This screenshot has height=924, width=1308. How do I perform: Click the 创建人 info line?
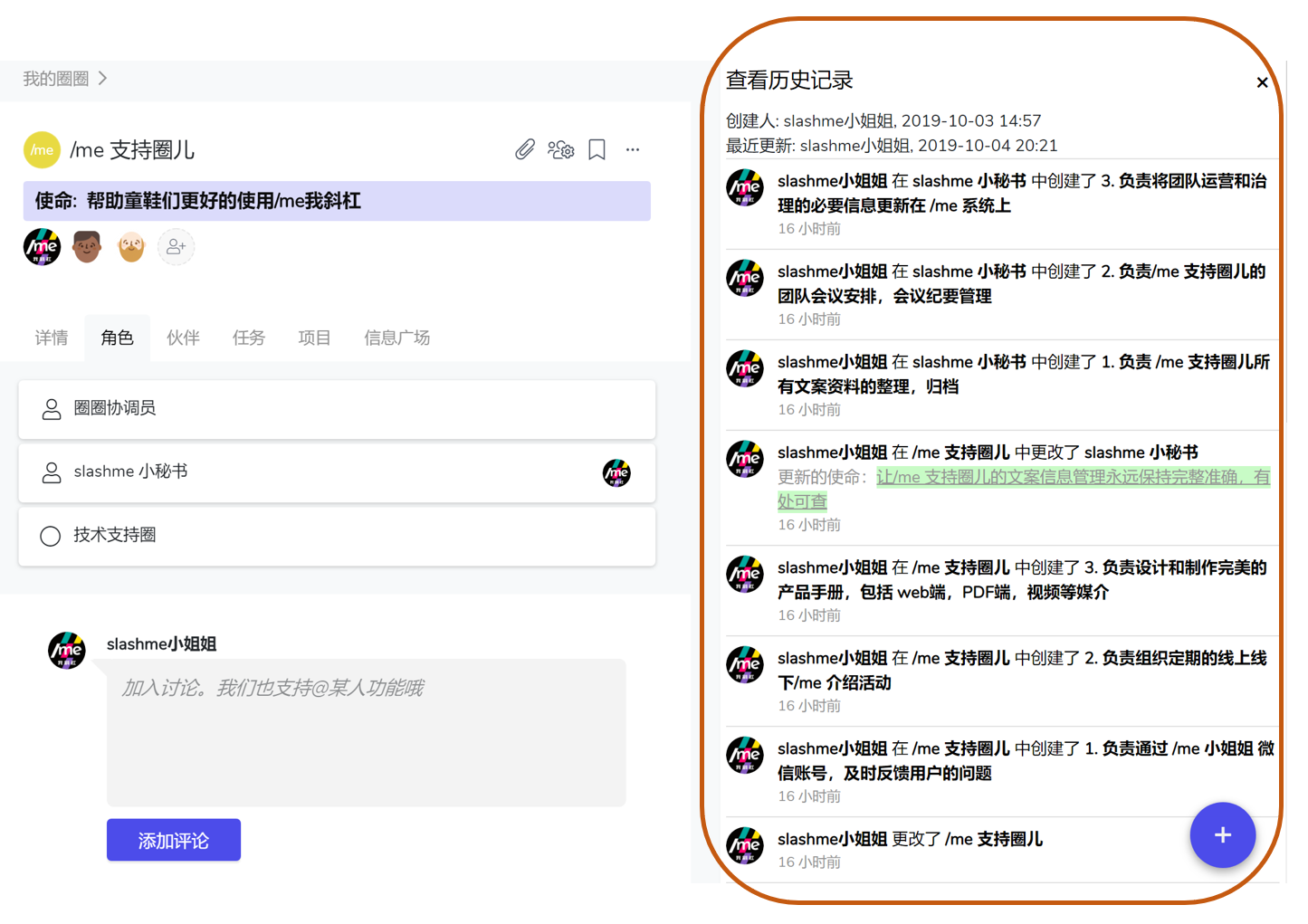[883, 120]
